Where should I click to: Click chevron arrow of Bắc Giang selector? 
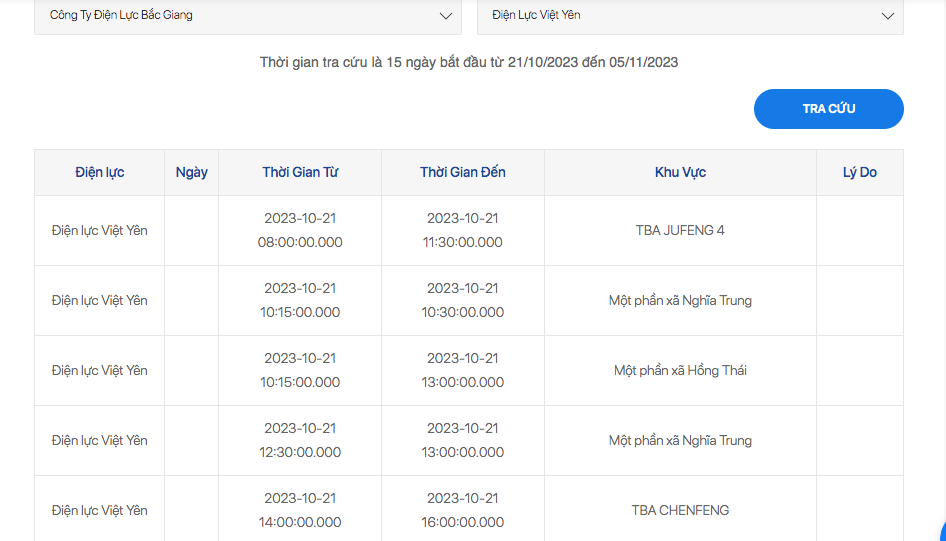446,16
